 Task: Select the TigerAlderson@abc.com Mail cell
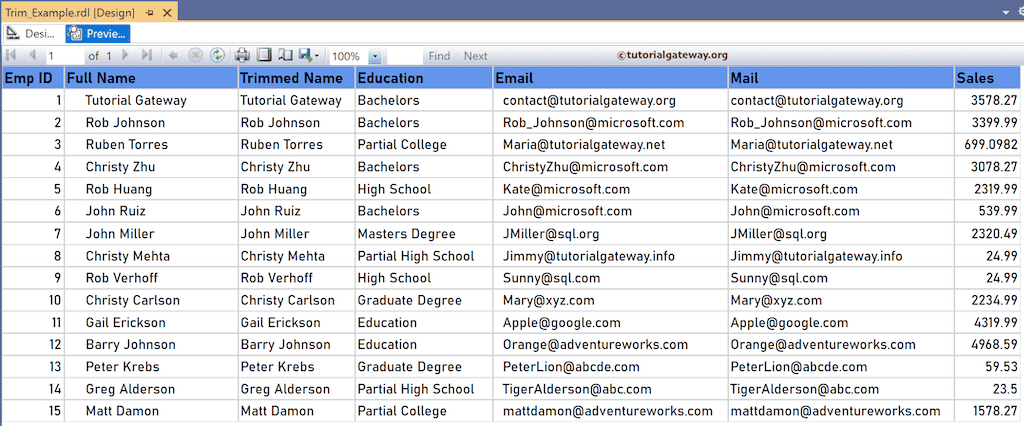click(x=841, y=389)
